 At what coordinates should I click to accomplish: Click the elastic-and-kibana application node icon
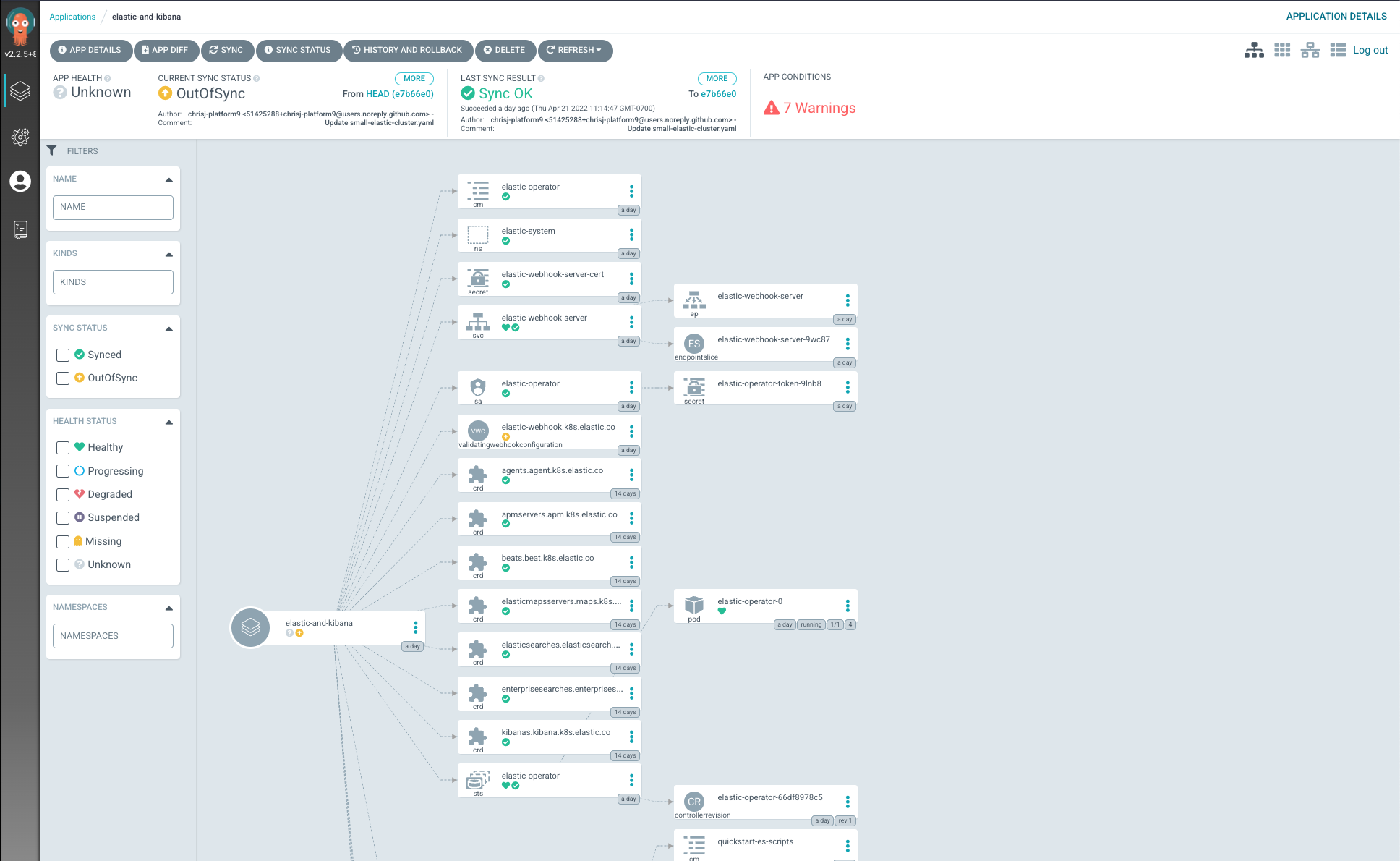click(x=250, y=627)
